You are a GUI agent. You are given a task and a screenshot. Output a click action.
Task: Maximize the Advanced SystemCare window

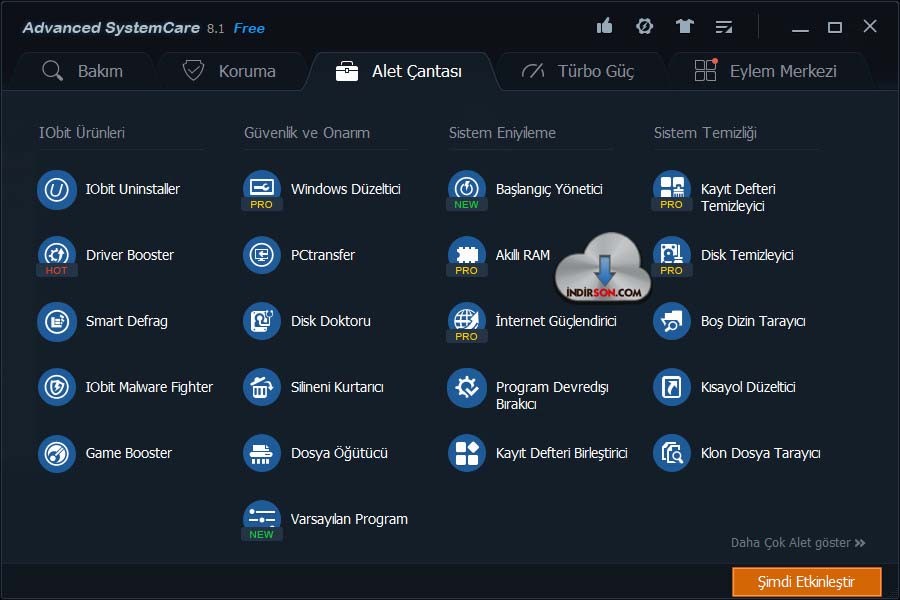[x=835, y=27]
